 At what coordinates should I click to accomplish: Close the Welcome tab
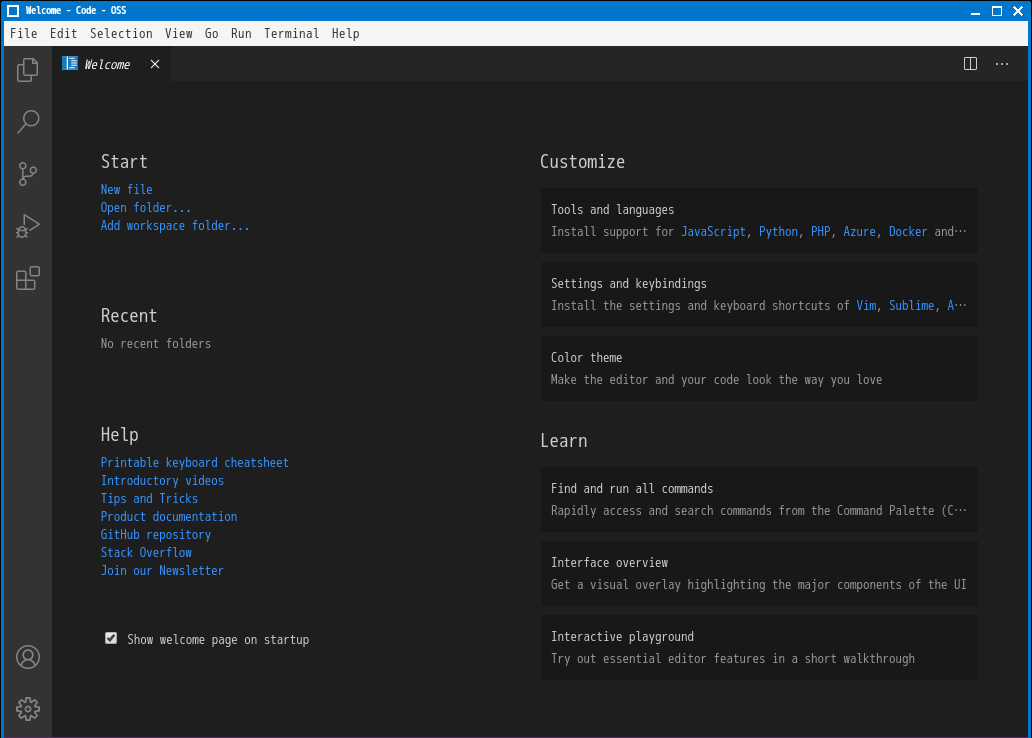[155, 64]
